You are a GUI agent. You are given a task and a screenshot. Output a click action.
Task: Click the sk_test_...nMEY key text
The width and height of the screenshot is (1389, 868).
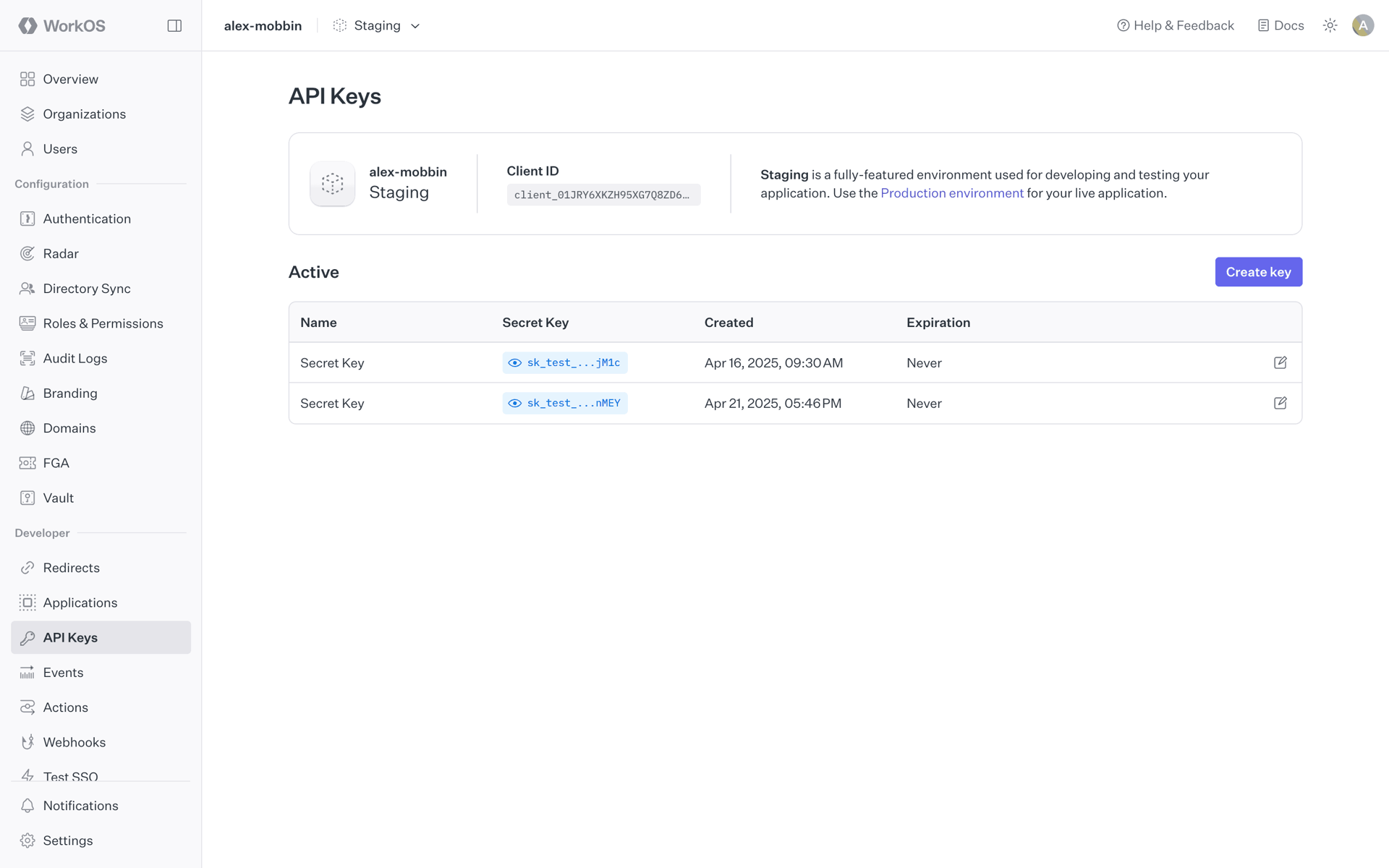coord(574,403)
